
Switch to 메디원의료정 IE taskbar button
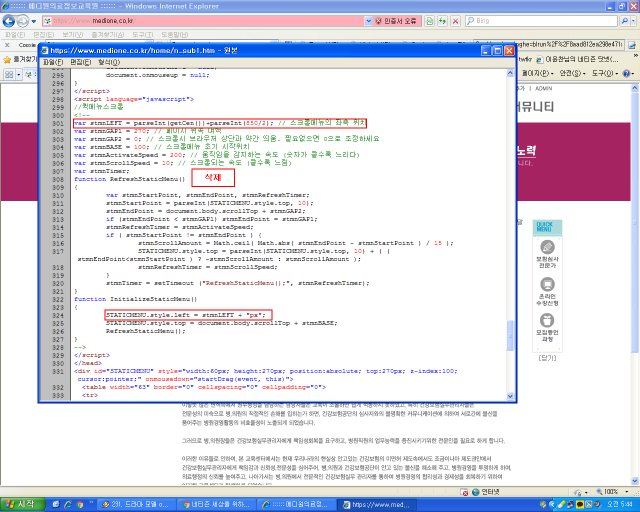[x=296, y=505]
